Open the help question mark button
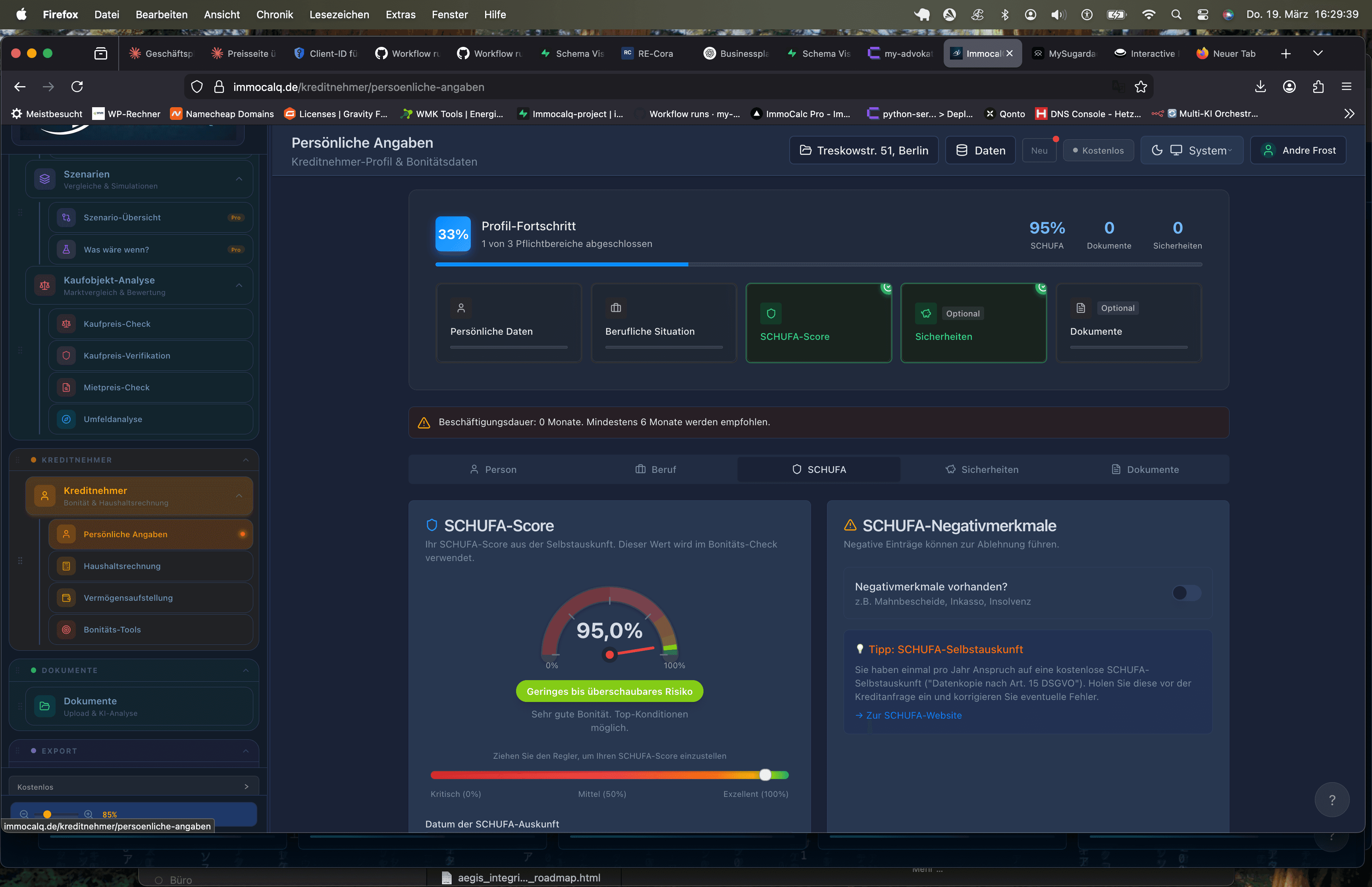Viewport: 1372px width, 887px height. pyautogui.click(x=1332, y=800)
